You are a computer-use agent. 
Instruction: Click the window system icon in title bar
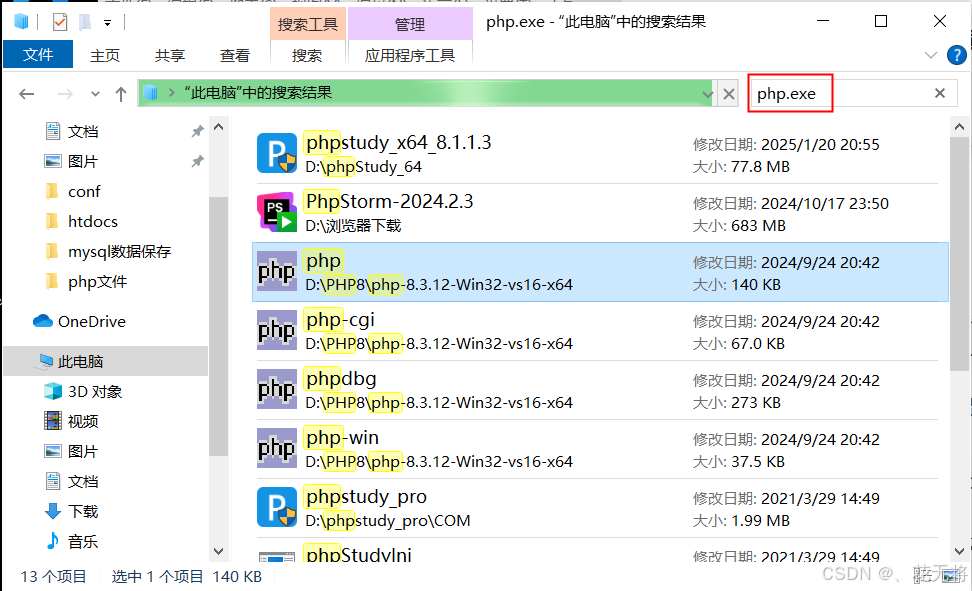click(x=21, y=22)
